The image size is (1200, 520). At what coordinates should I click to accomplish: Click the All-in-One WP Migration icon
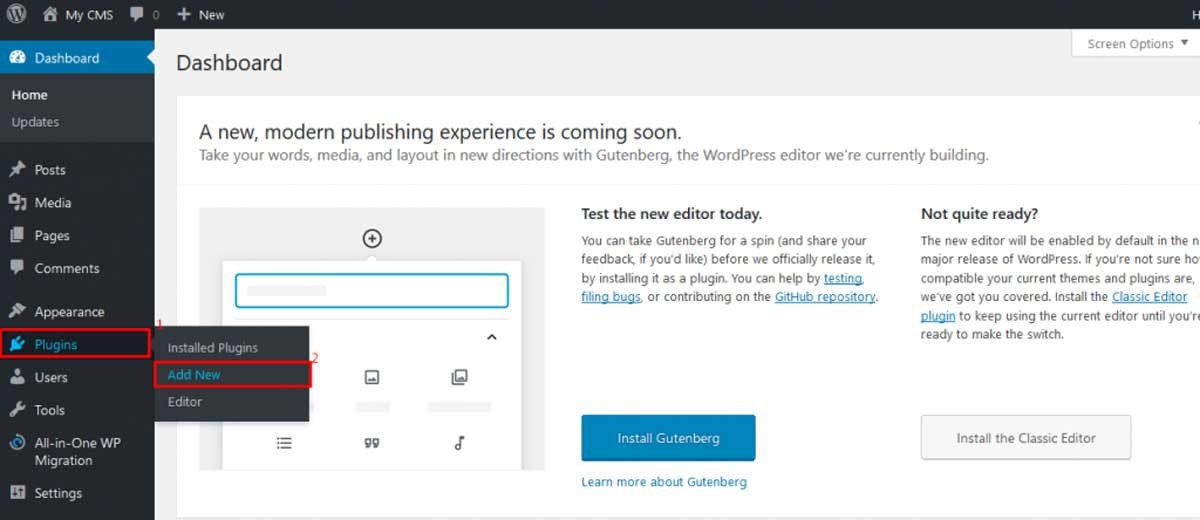(x=17, y=442)
